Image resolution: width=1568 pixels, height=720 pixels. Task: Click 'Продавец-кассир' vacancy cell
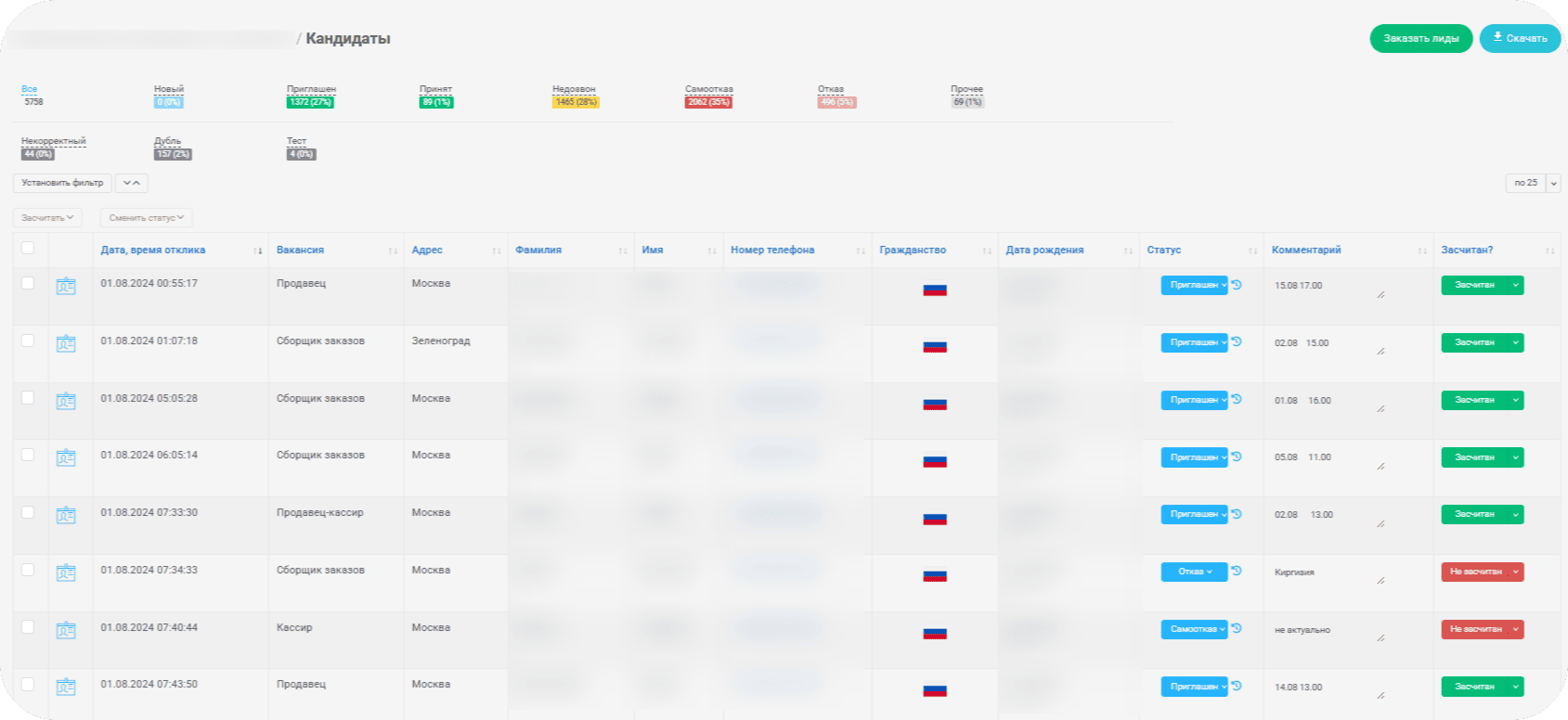(320, 512)
